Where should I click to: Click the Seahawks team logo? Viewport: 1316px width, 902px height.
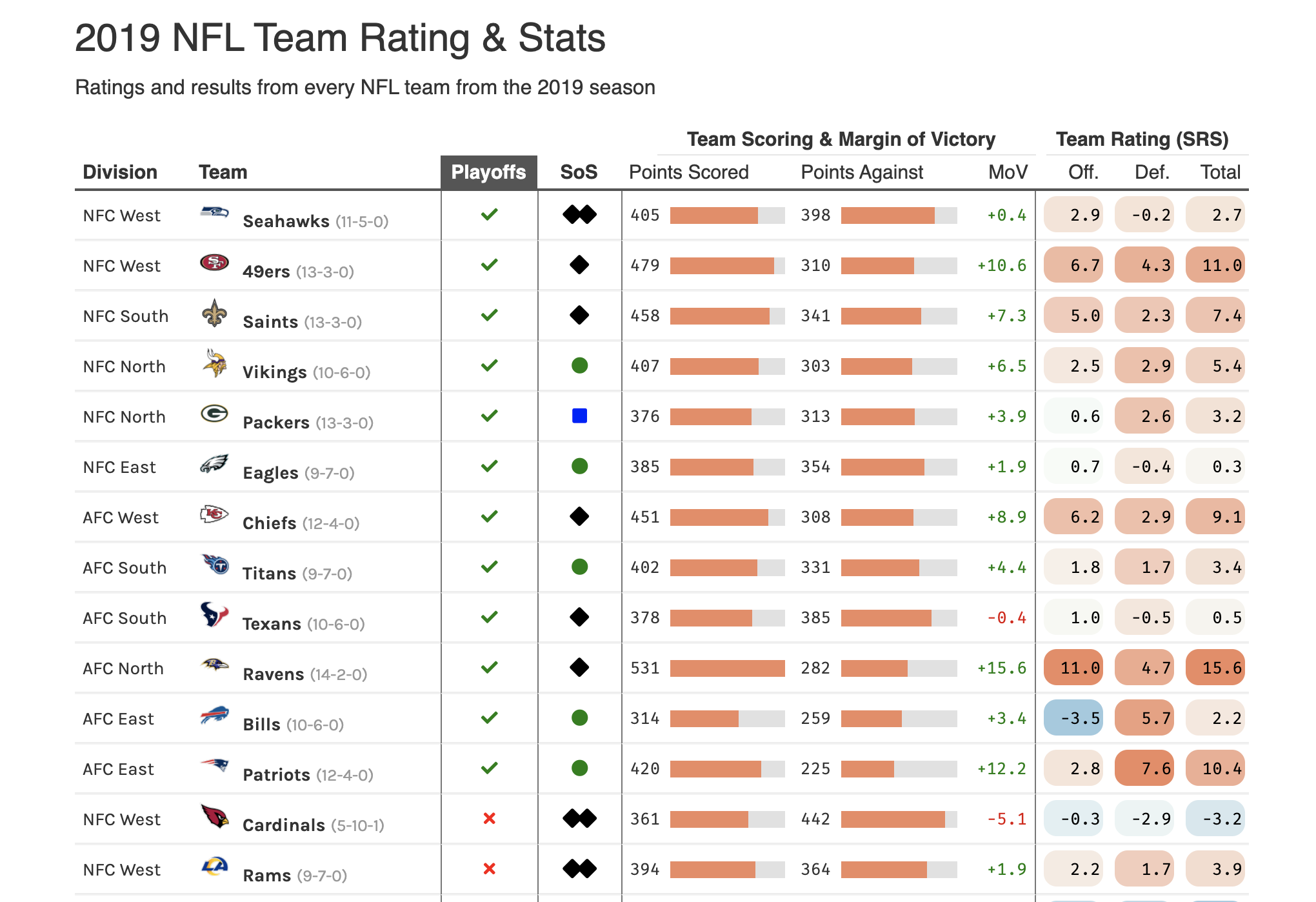coord(214,212)
